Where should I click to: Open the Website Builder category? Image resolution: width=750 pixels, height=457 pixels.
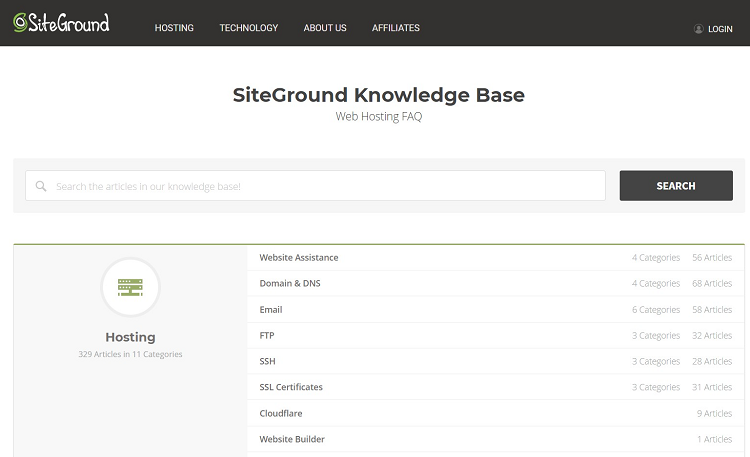(x=292, y=439)
